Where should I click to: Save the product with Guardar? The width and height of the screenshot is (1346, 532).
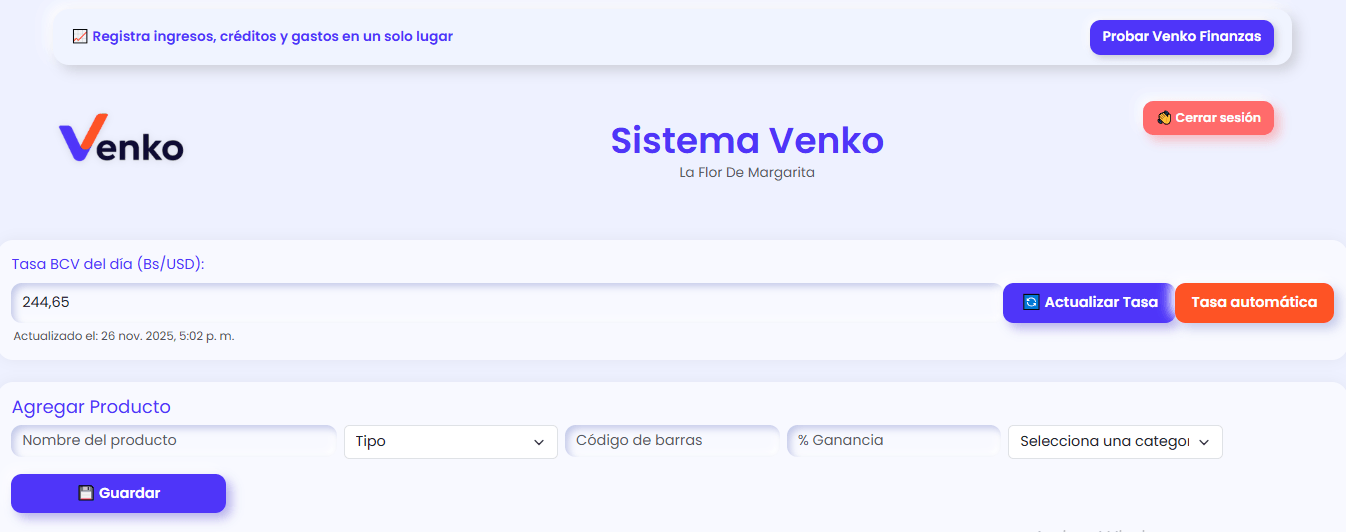(x=118, y=493)
